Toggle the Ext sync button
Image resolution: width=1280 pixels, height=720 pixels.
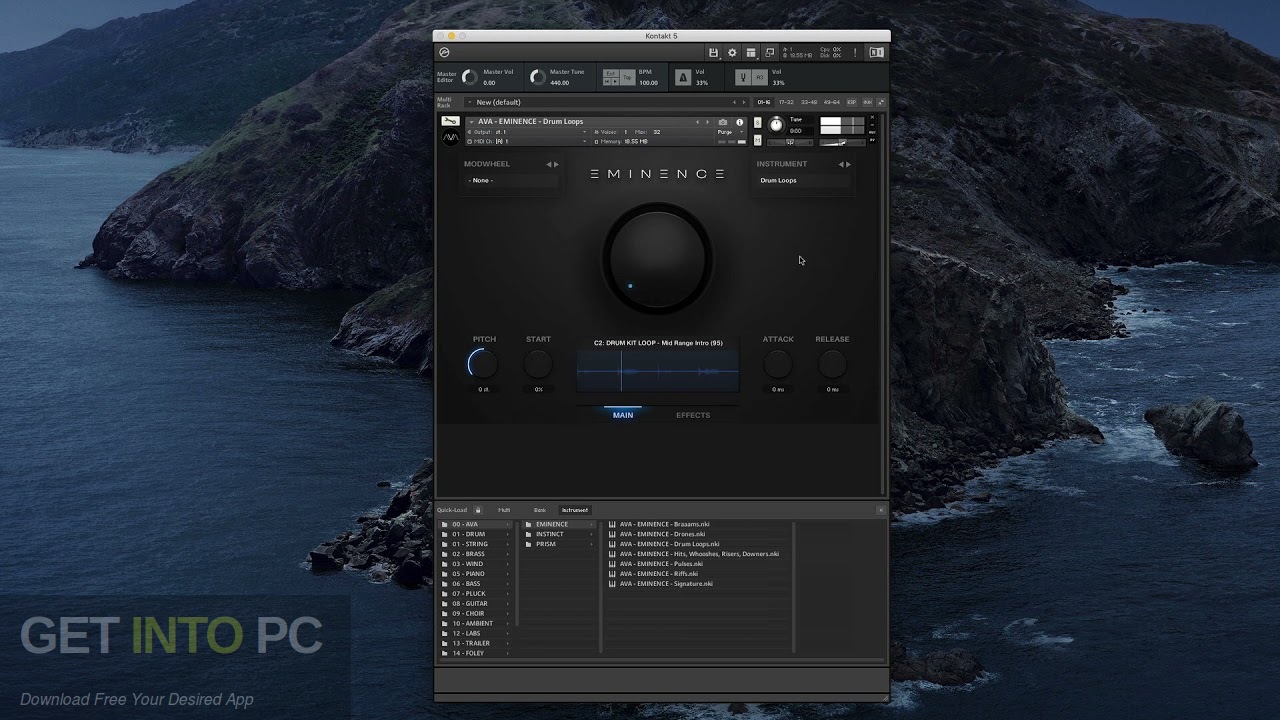[610, 73]
